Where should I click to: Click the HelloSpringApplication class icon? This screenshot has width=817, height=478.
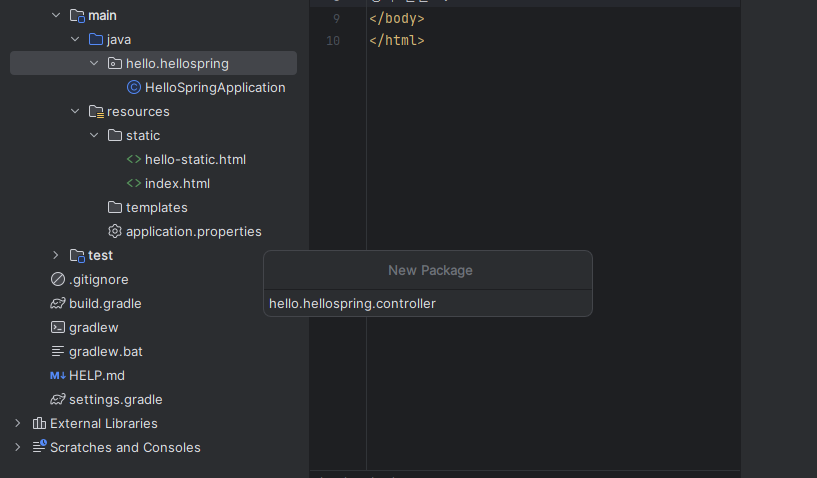134,88
